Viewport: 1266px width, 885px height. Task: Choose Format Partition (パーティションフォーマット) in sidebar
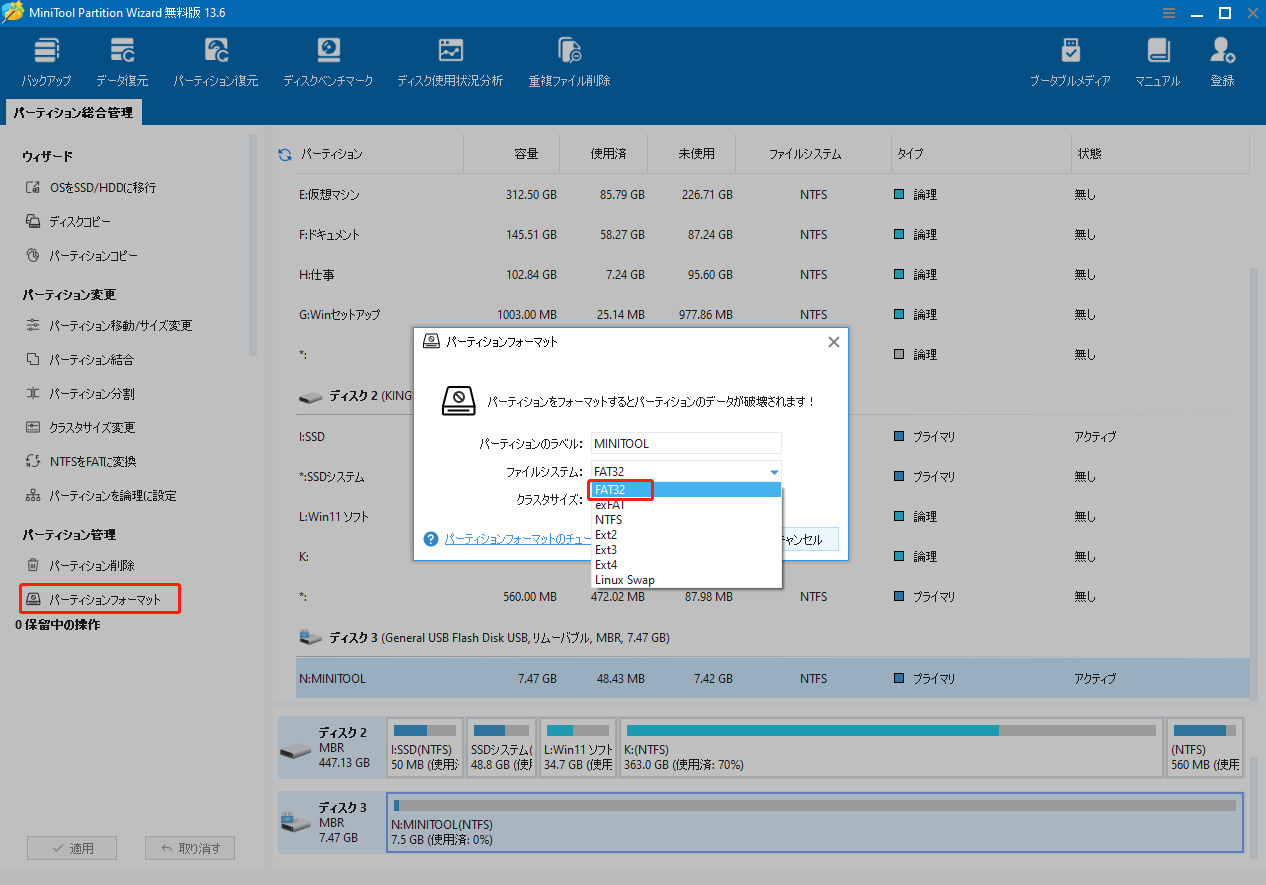[x=100, y=600]
